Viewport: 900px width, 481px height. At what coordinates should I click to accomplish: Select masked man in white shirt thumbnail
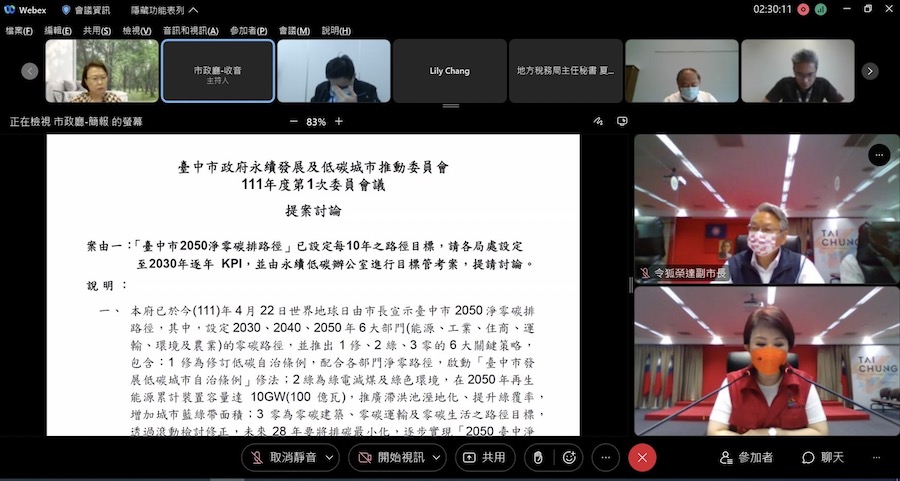tap(681, 71)
